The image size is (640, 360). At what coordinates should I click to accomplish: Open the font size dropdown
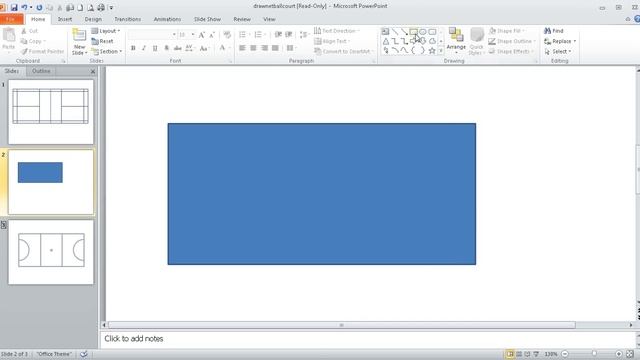[193, 35]
